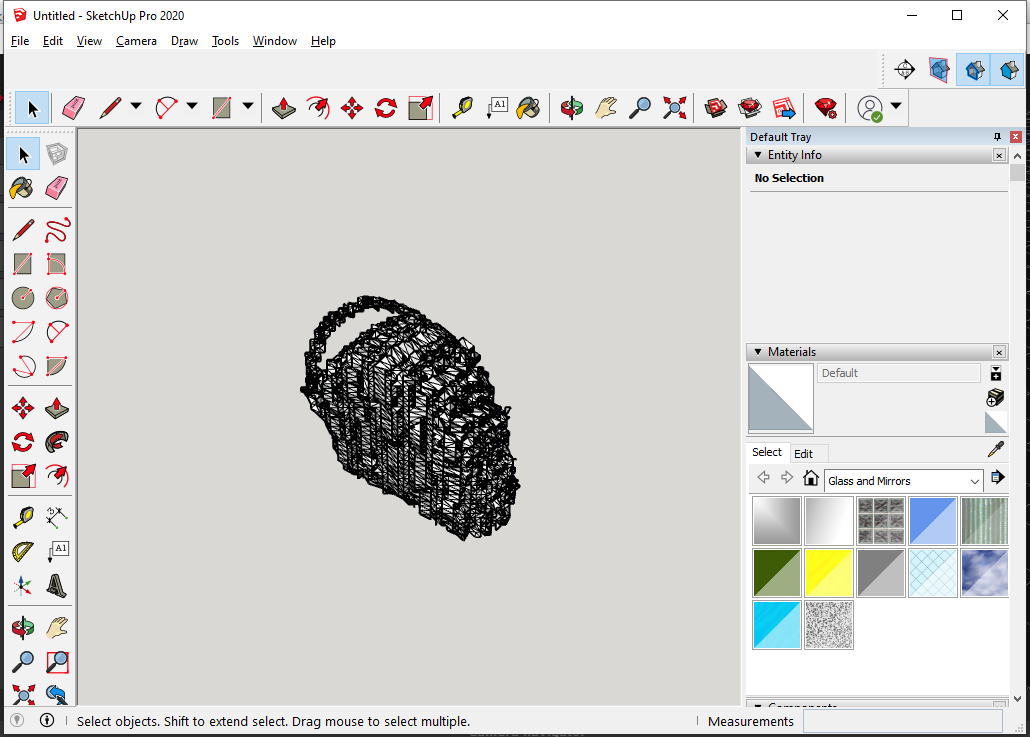Image resolution: width=1030 pixels, height=737 pixels.
Task: Pick the Paint Bucket tool in left toolbar
Action: (x=22, y=188)
